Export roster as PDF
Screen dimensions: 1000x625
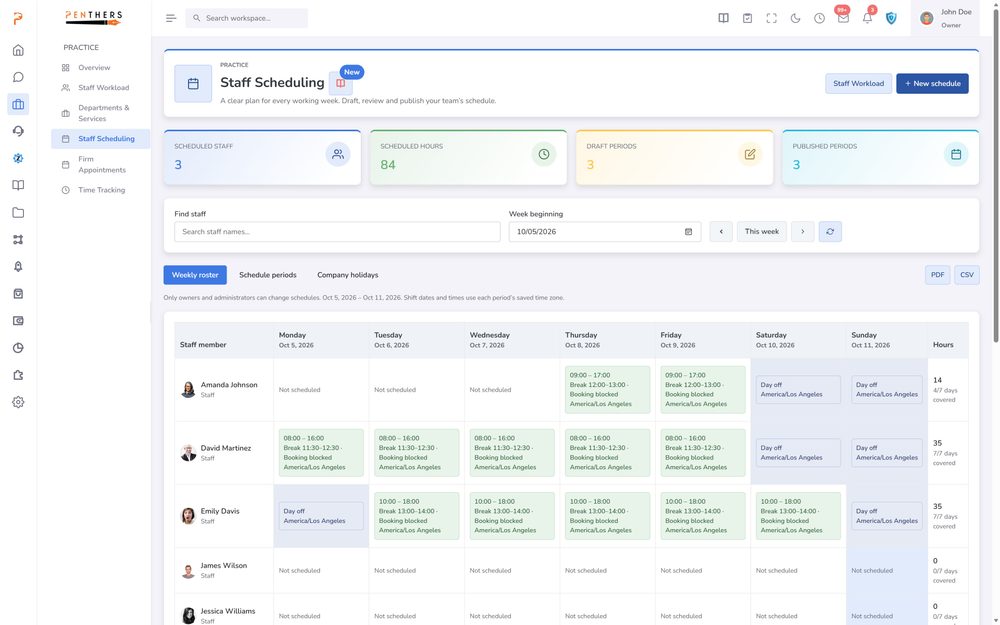click(938, 275)
